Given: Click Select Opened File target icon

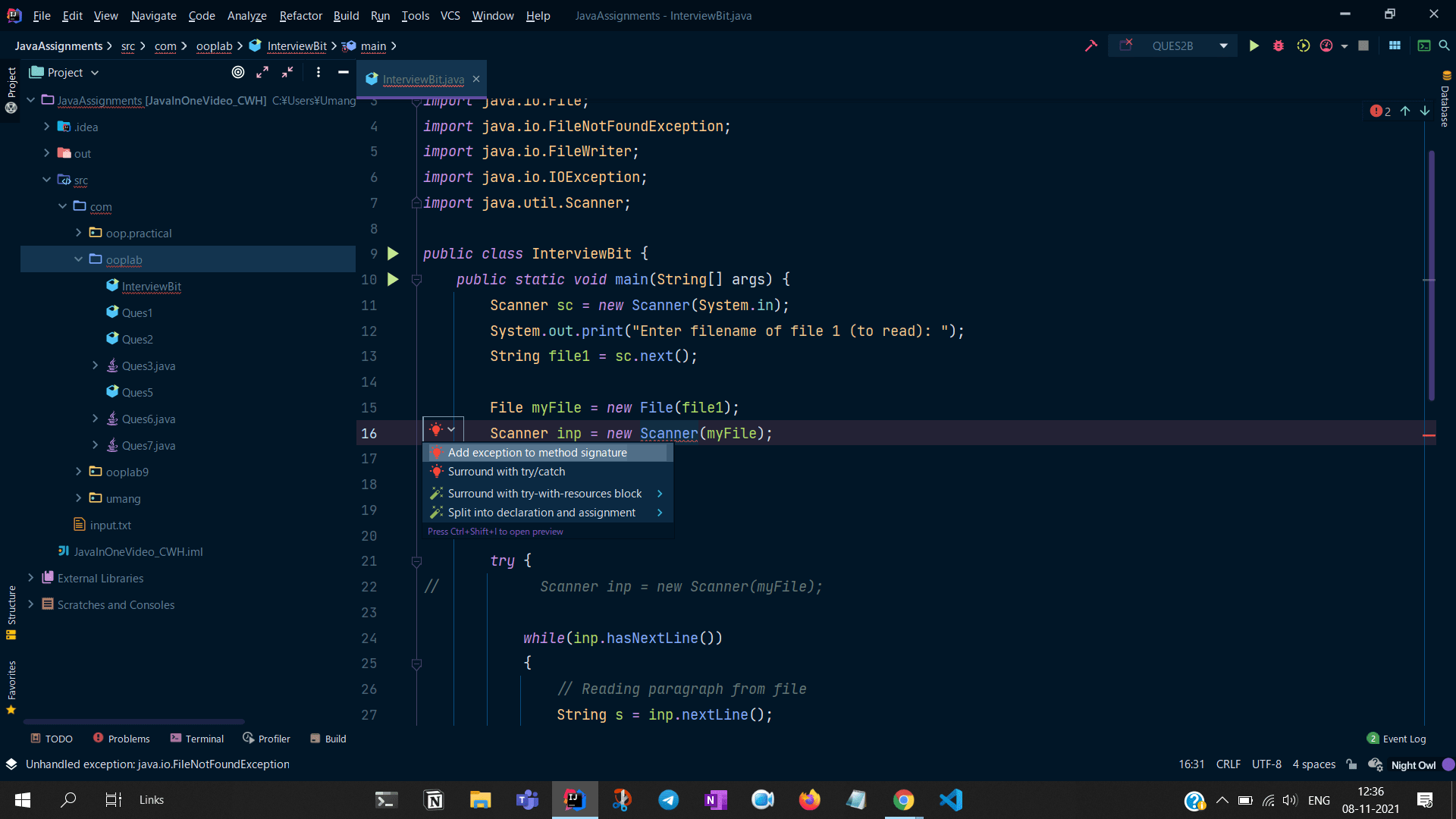Looking at the screenshot, I should click(x=238, y=72).
